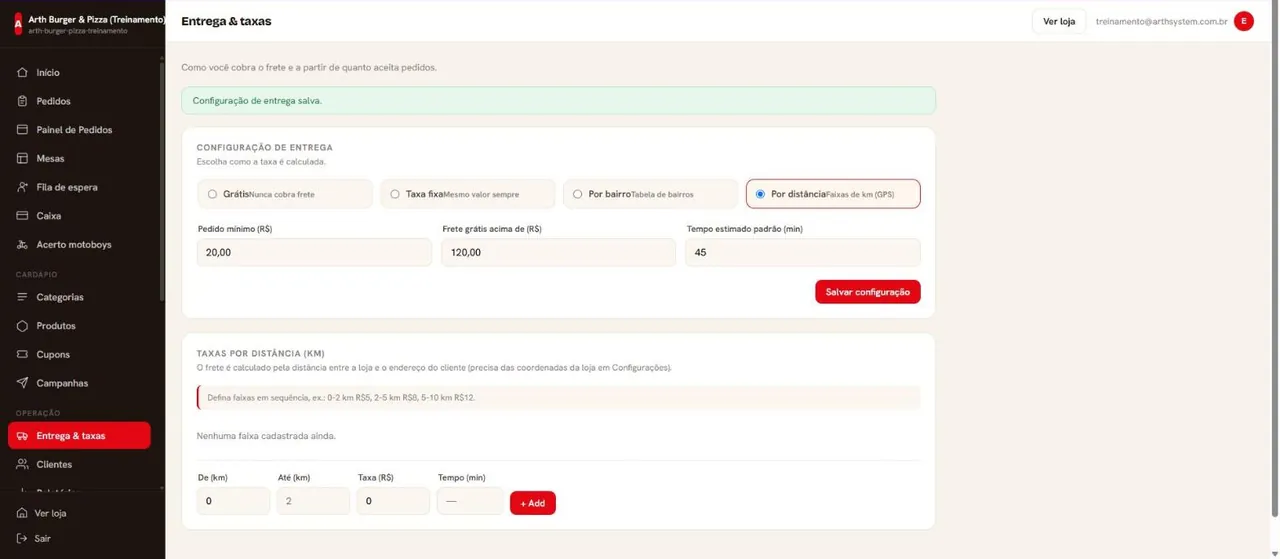This screenshot has width=1280, height=559.
Task: Open Fila de espera page
Action: tap(79, 187)
